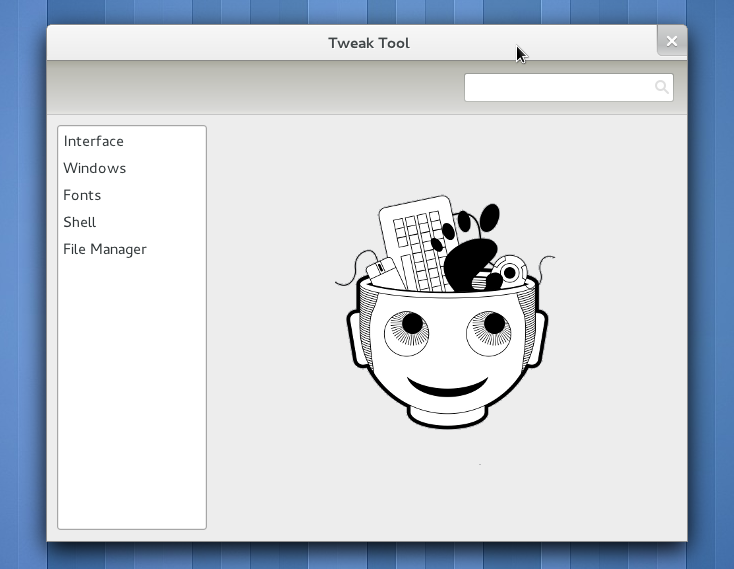The height and width of the screenshot is (569, 734).
Task: Click the Tweak Tool title bar text
Action: [x=369, y=43]
